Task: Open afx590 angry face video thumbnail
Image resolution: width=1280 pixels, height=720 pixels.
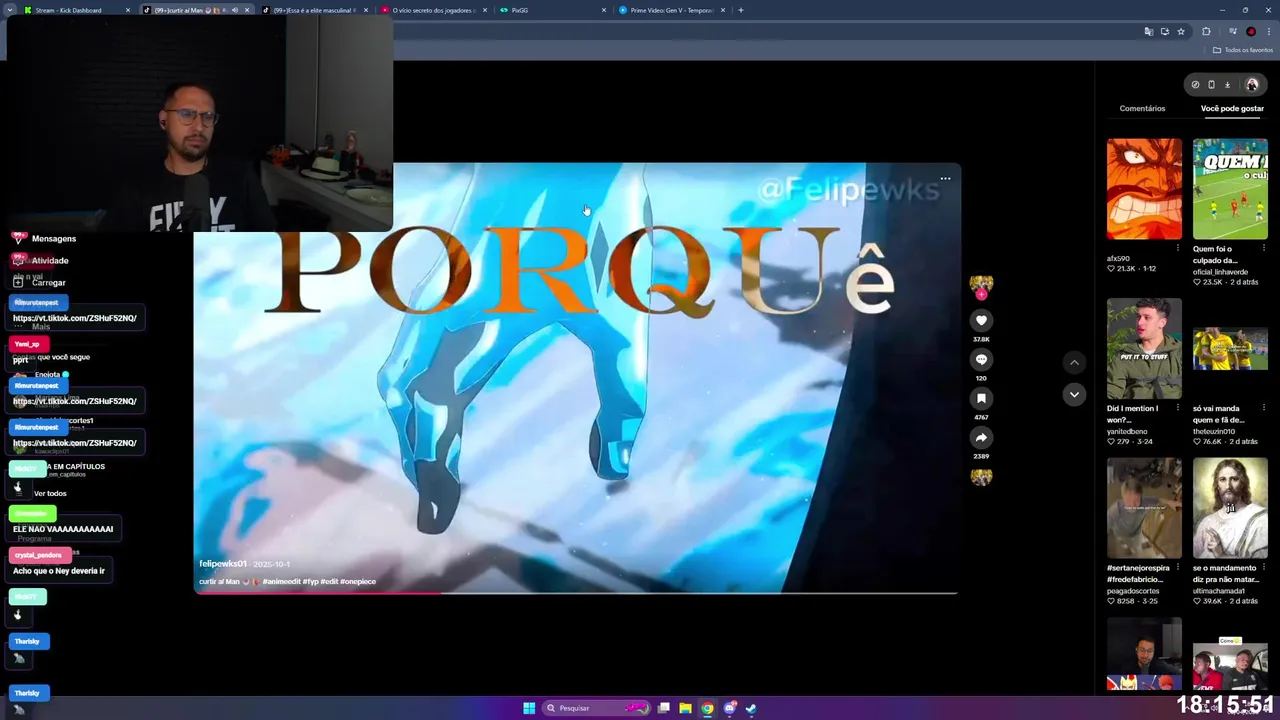Action: [1144, 189]
